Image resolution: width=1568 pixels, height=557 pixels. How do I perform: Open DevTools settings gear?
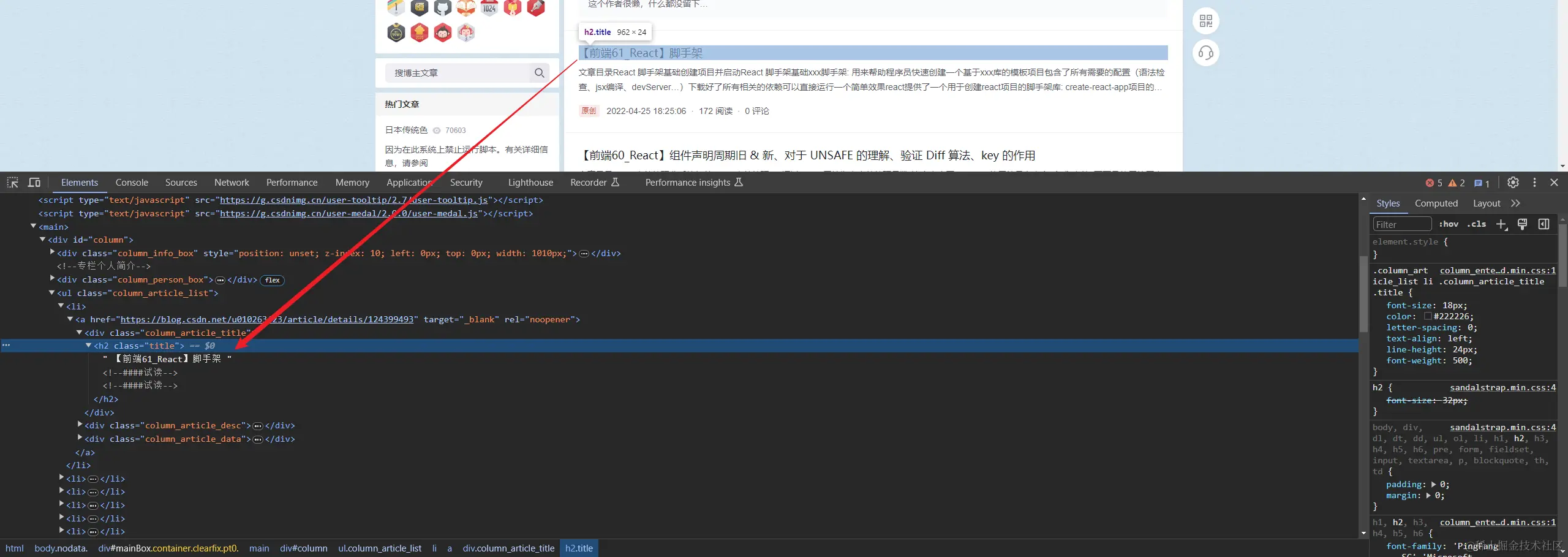pos(1513,183)
